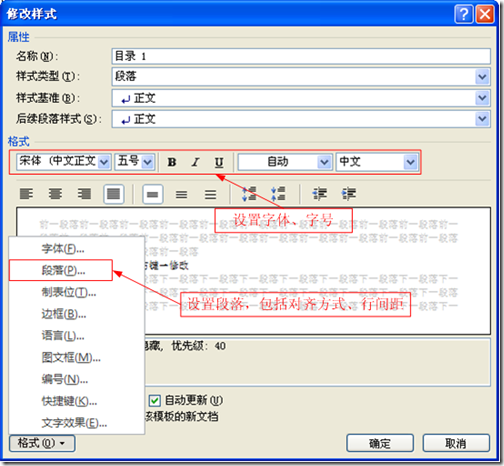Toggle Italic formatting button

195,162
